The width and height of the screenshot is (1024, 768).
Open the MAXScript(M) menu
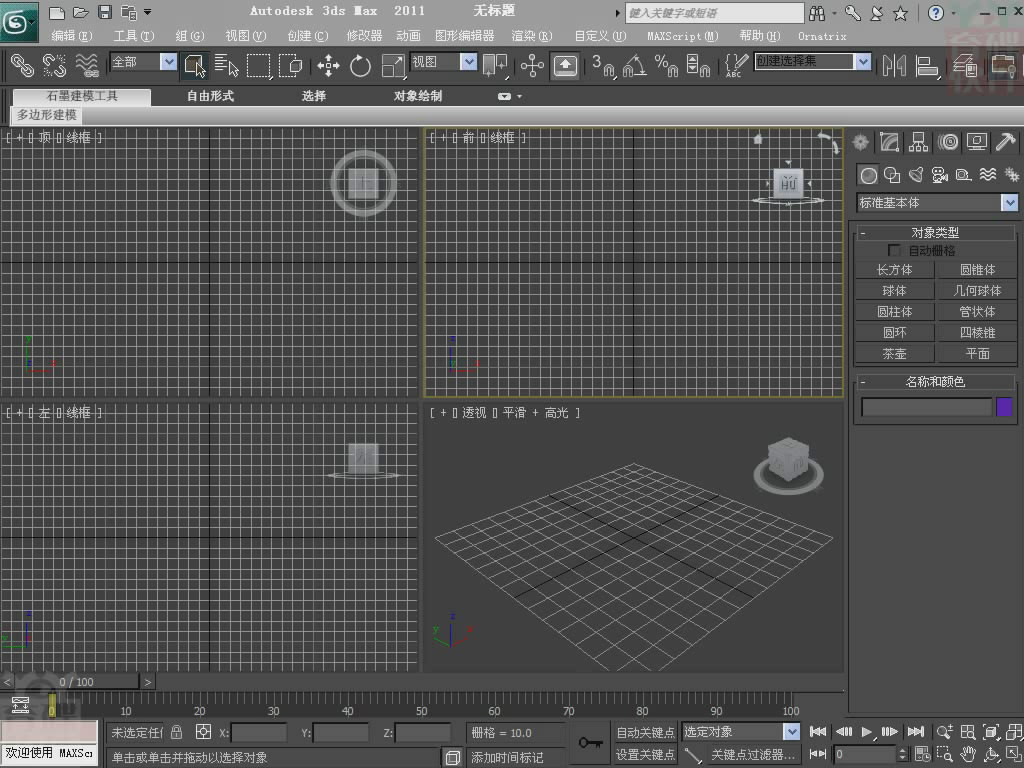pyautogui.click(x=682, y=36)
